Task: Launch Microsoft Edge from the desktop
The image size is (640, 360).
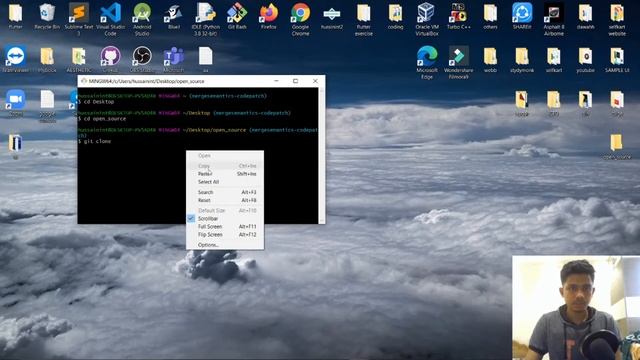Action: pyautogui.click(x=427, y=62)
